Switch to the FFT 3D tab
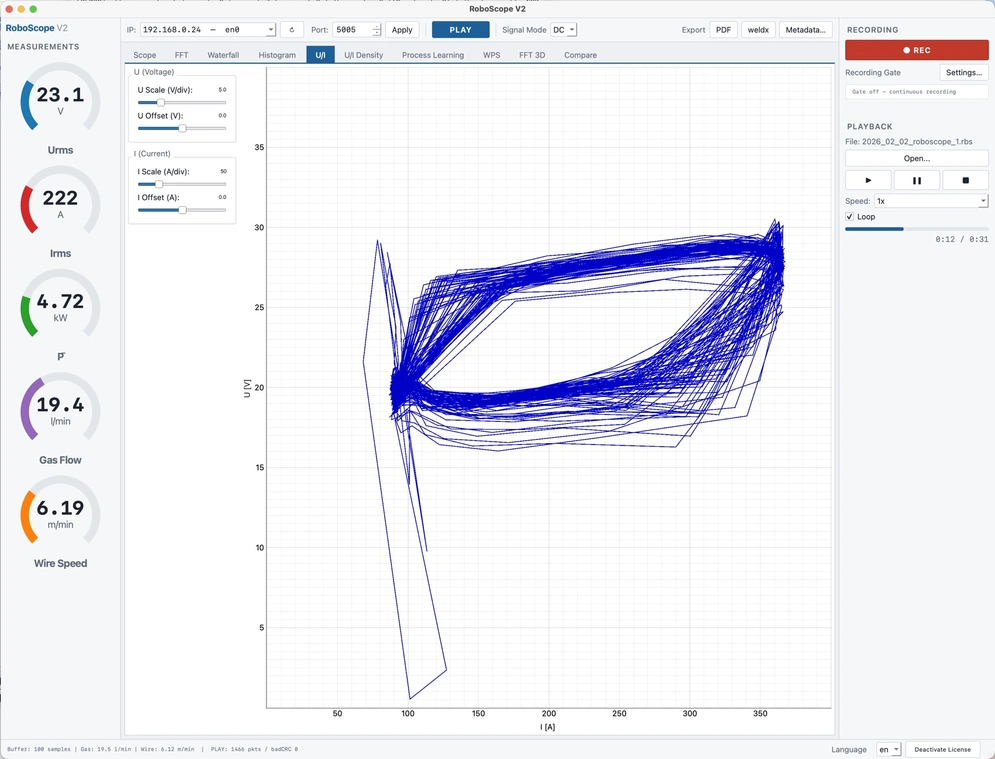 point(532,55)
